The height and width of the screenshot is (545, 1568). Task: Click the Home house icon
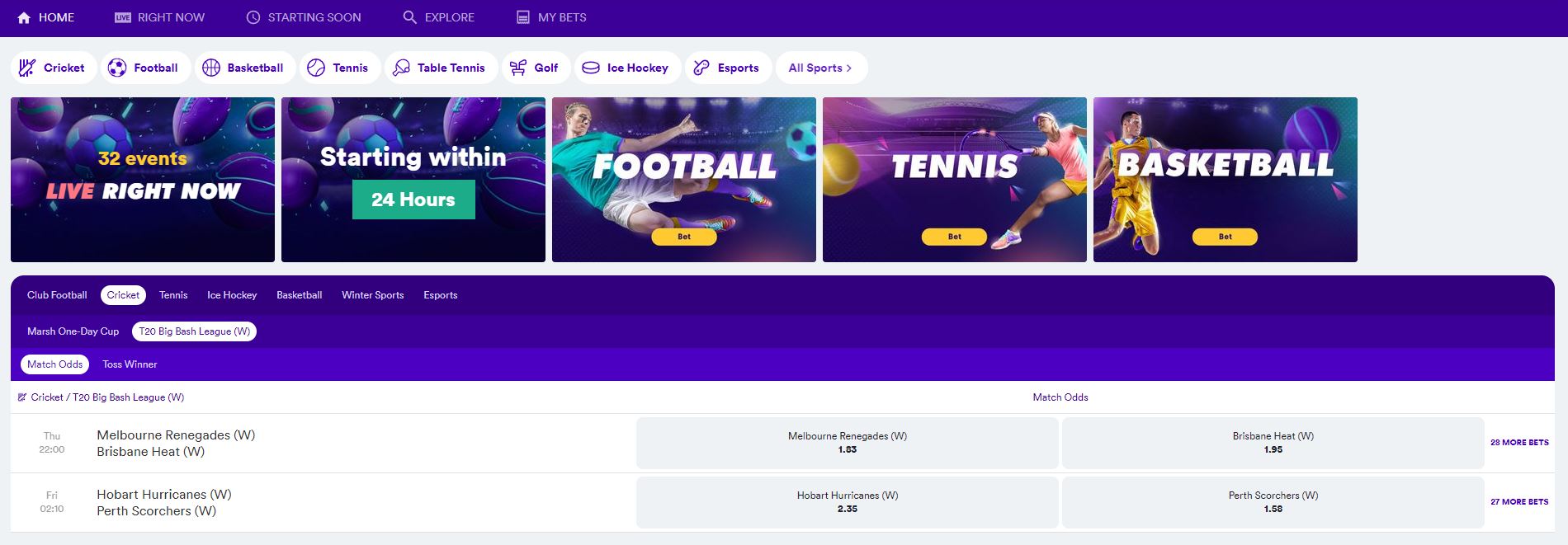24,17
